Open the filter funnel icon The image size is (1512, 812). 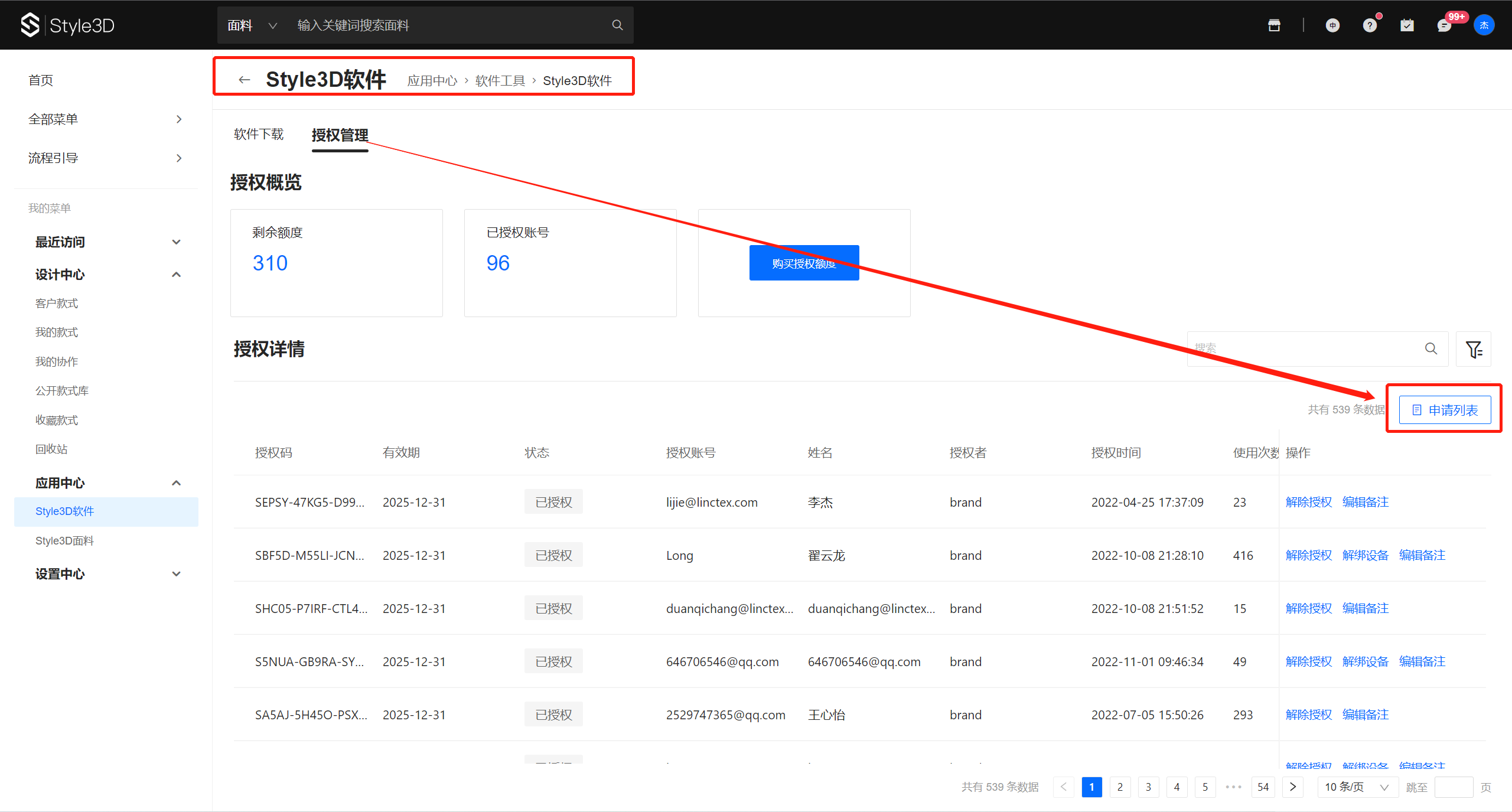[1474, 349]
